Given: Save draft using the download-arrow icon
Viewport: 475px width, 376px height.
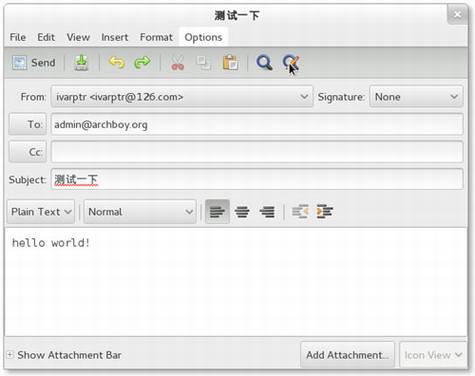Looking at the screenshot, I should click(81, 63).
